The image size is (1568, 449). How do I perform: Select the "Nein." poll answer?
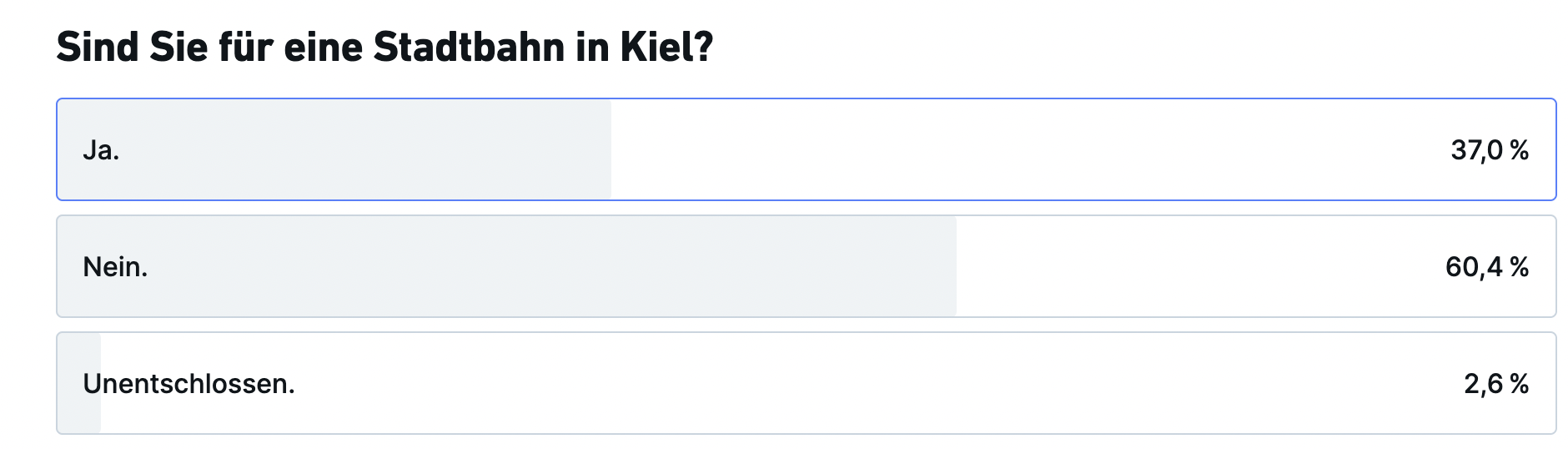click(806, 266)
